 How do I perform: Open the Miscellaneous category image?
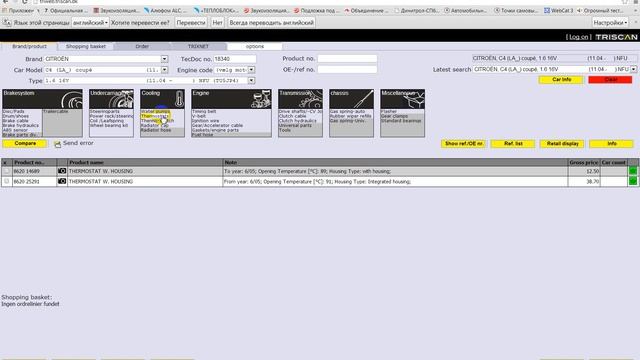[x=402, y=99]
